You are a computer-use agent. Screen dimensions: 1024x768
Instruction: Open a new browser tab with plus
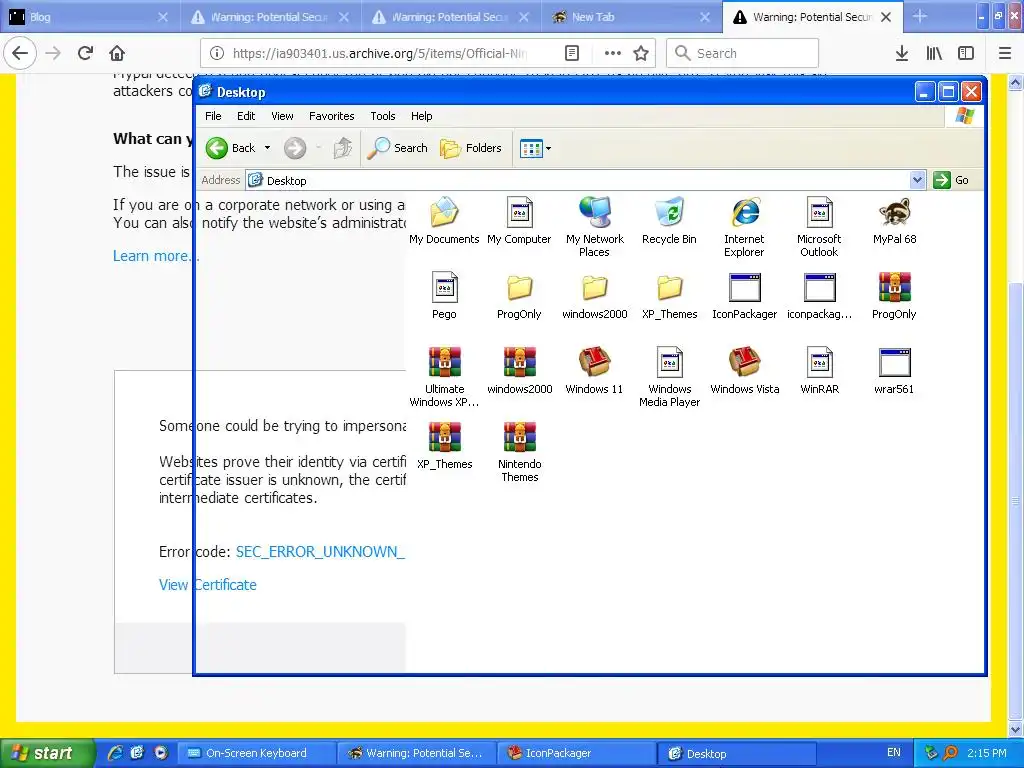(920, 16)
